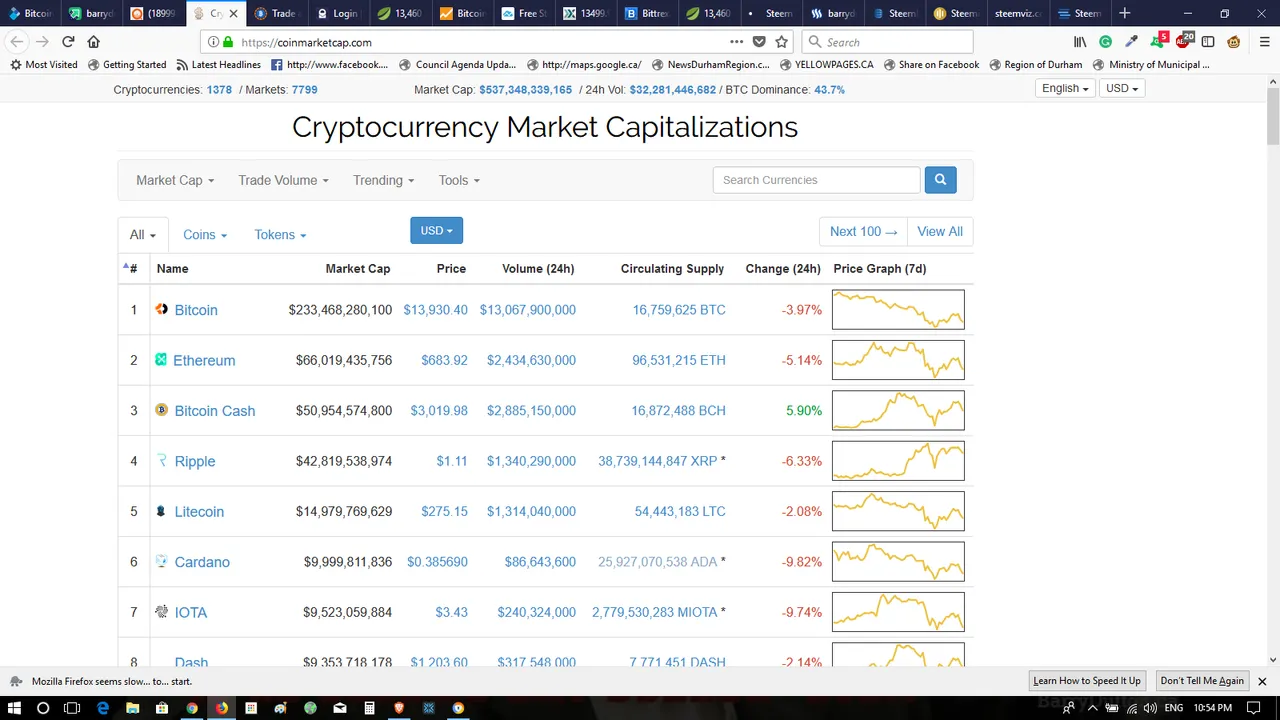The width and height of the screenshot is (1280, 720).
Task: Click the browser Search box
Action: tap(888, 42)
